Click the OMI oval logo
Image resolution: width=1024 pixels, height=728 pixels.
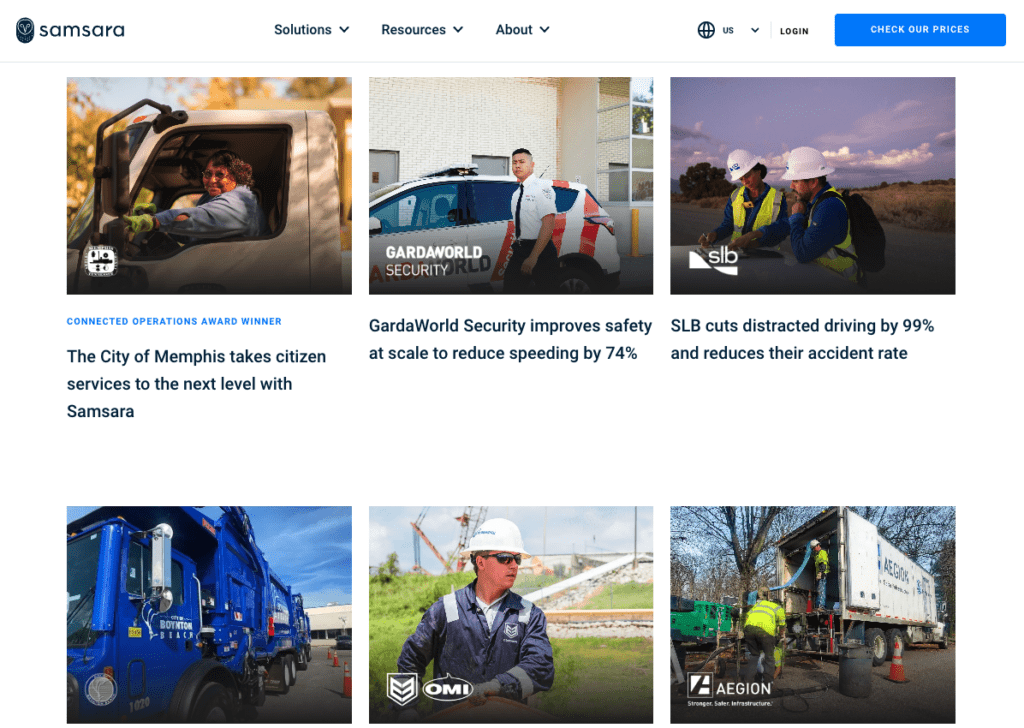[x=448, y=689]
